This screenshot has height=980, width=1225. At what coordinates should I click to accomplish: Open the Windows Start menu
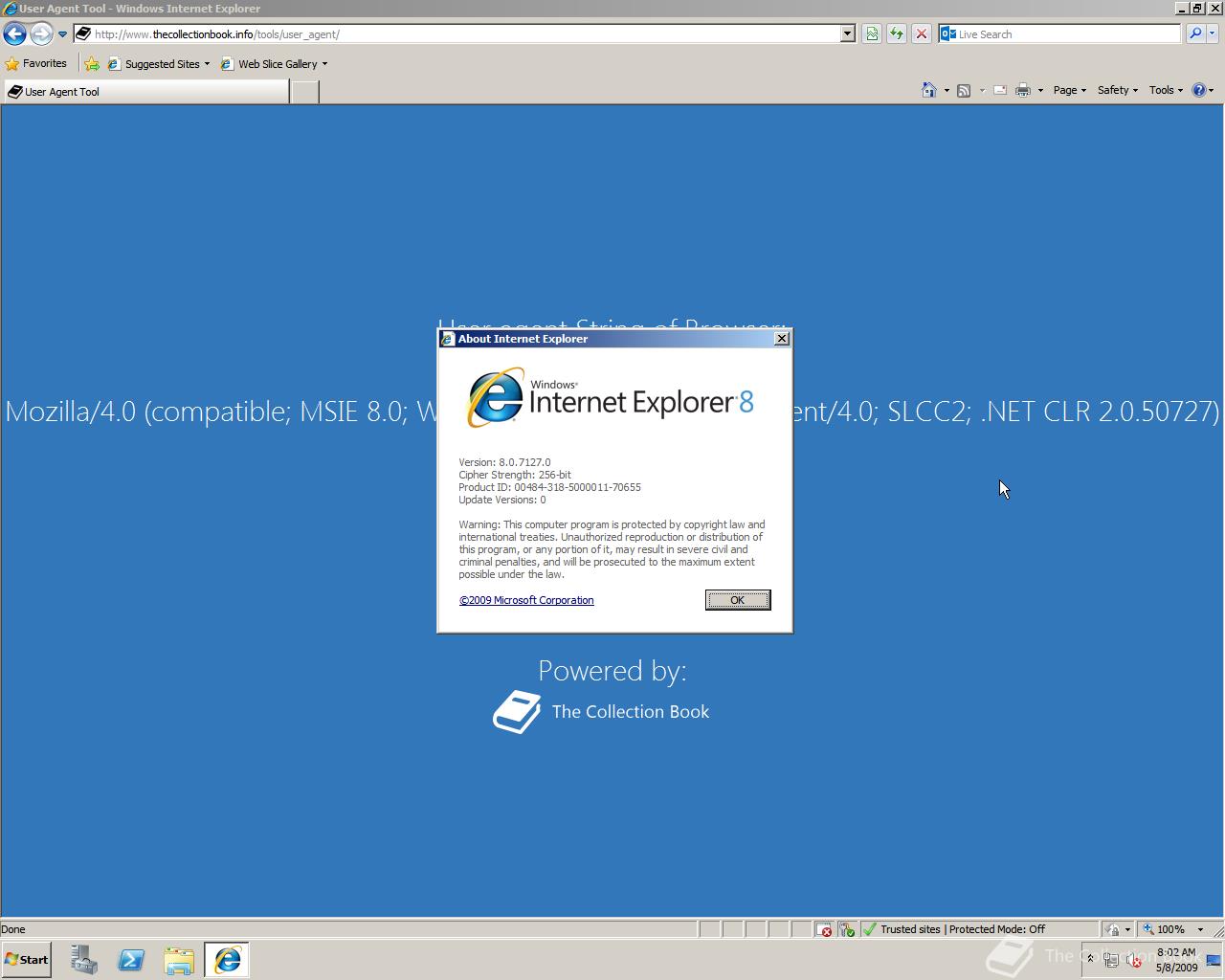(x=26, y=959)
